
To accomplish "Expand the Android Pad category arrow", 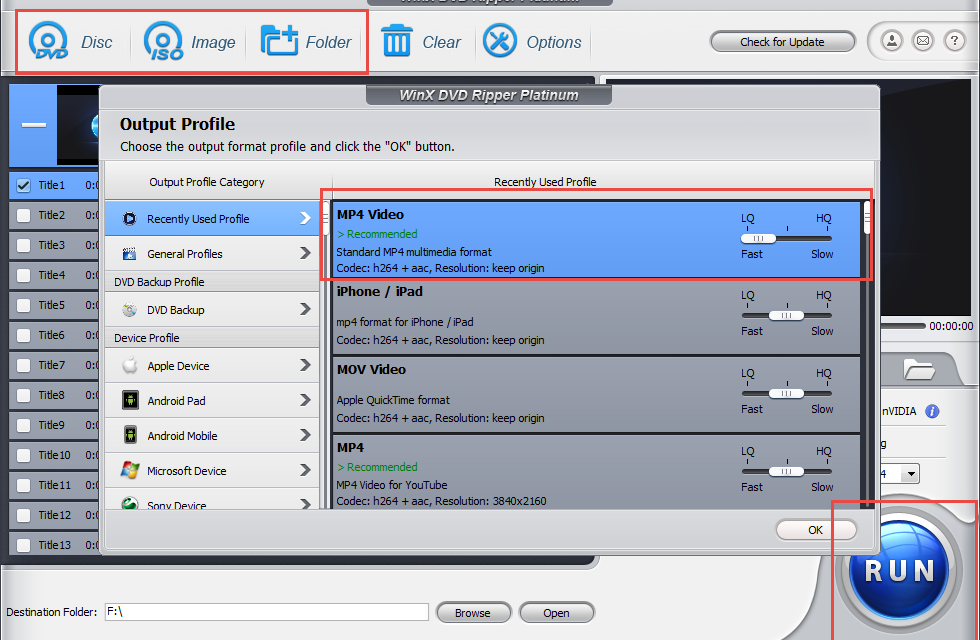I will tap(305, 401).
